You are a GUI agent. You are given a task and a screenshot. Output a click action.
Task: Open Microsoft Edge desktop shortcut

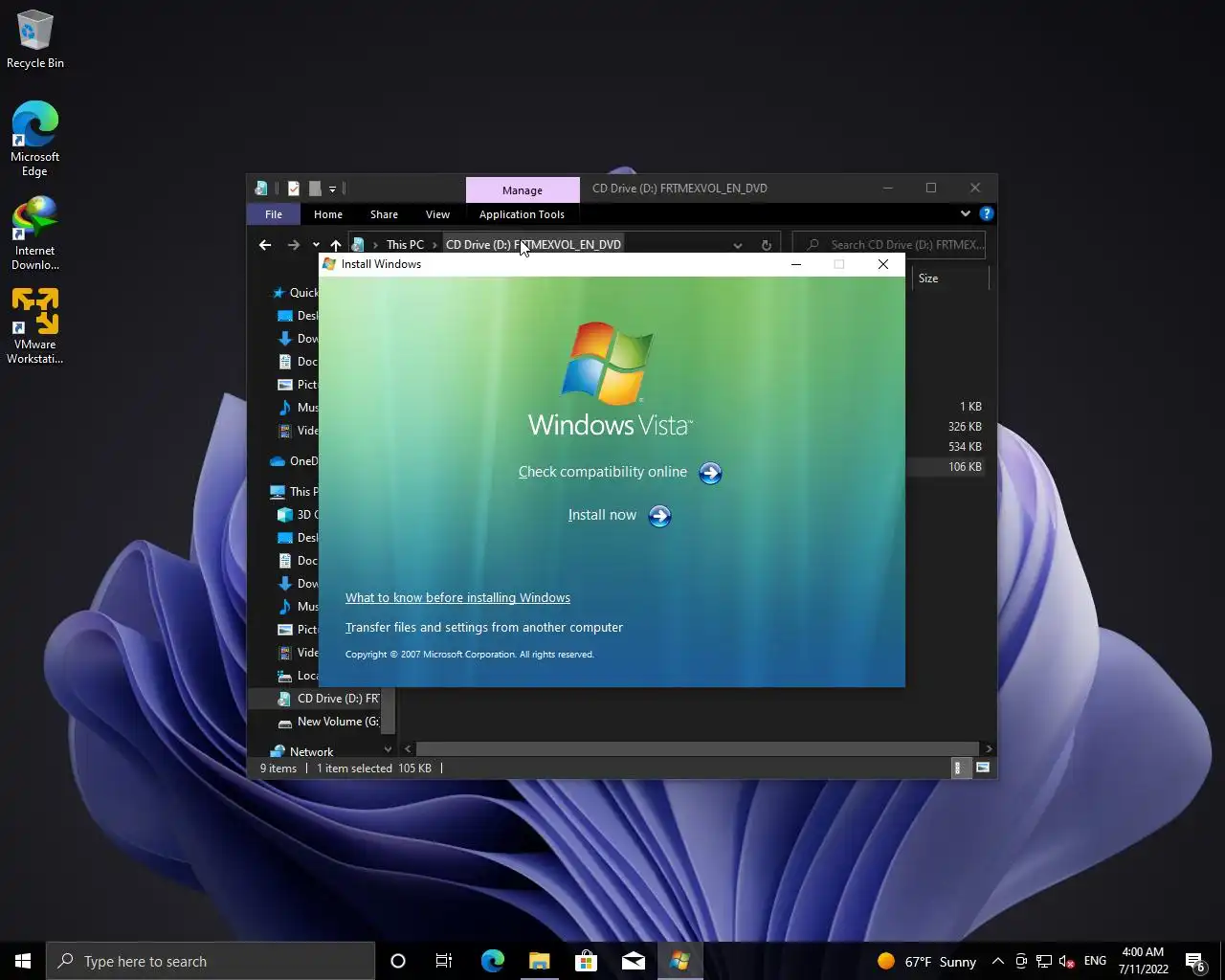click(x=34, y=139)
